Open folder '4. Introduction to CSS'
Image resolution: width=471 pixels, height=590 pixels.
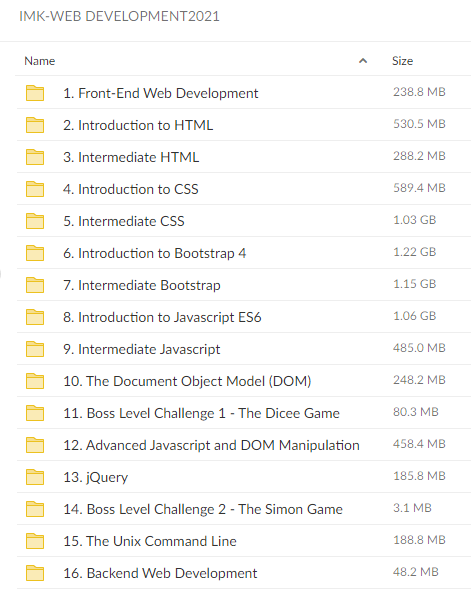click(x=131, y=189)
